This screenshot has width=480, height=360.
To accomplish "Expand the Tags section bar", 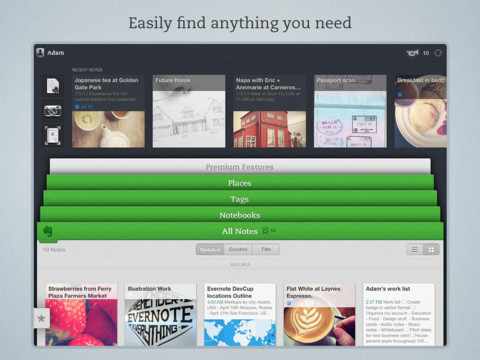I will click(240, 199).
